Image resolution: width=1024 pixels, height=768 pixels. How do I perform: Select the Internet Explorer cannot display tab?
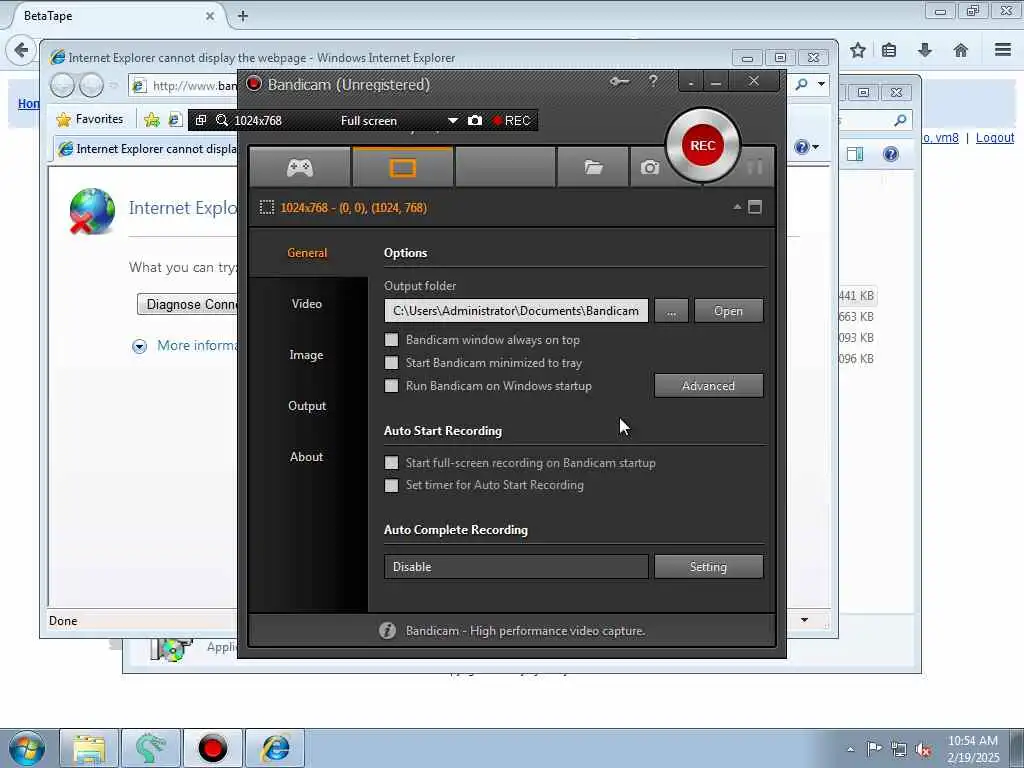(x=147, y=149)
